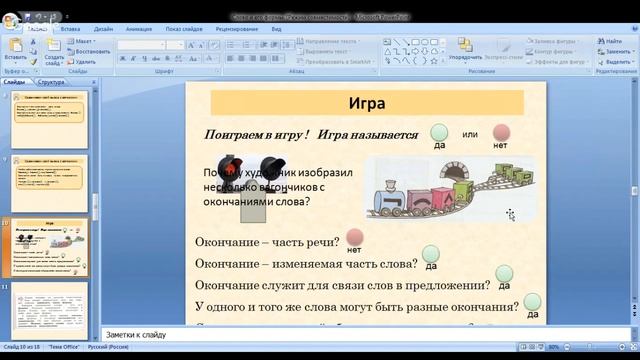Switch to slide sorter view in status bar
The image size is (640, 360).
tap(532, 347)
